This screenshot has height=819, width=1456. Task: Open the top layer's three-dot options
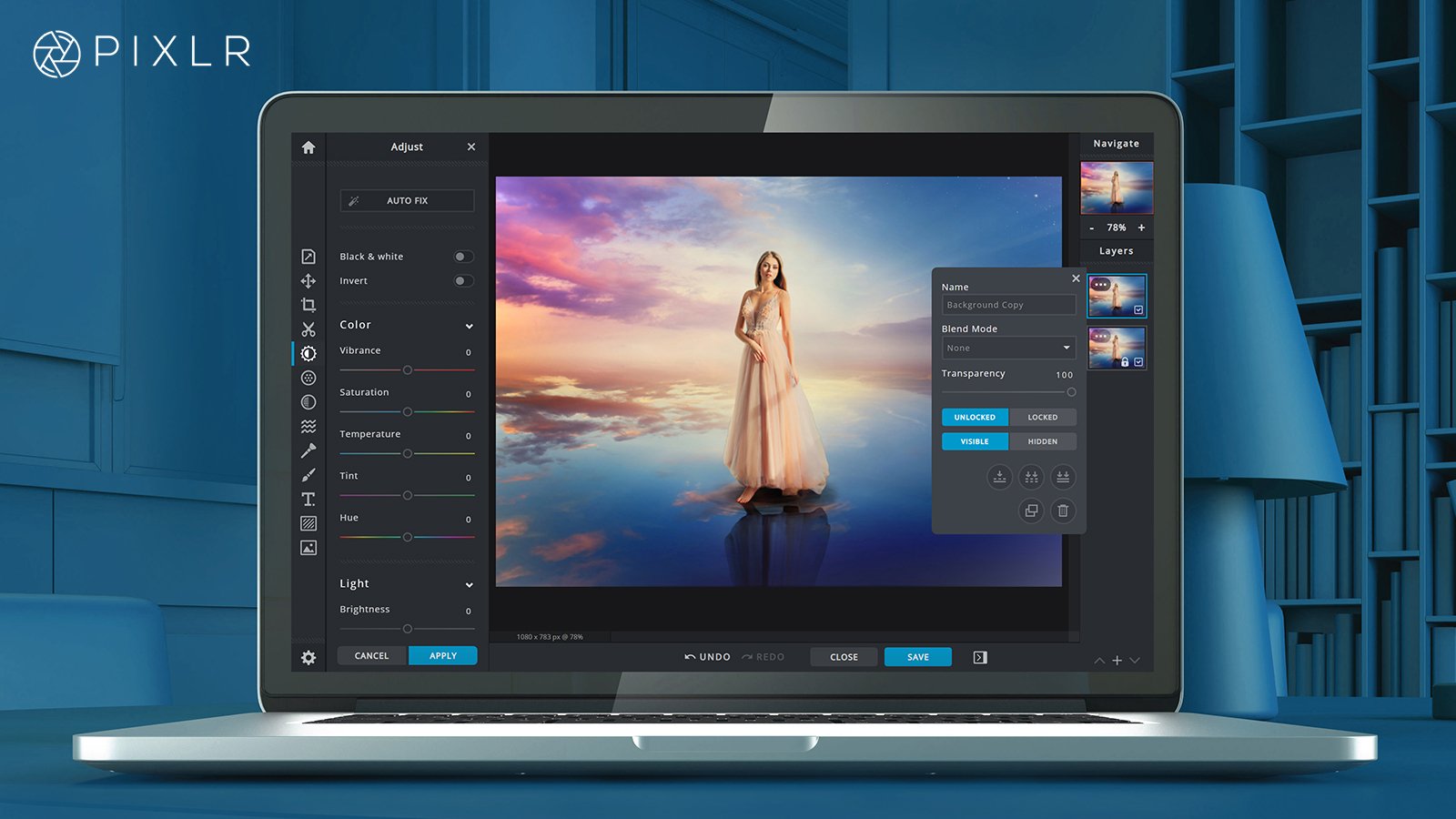coord(1100,285)
